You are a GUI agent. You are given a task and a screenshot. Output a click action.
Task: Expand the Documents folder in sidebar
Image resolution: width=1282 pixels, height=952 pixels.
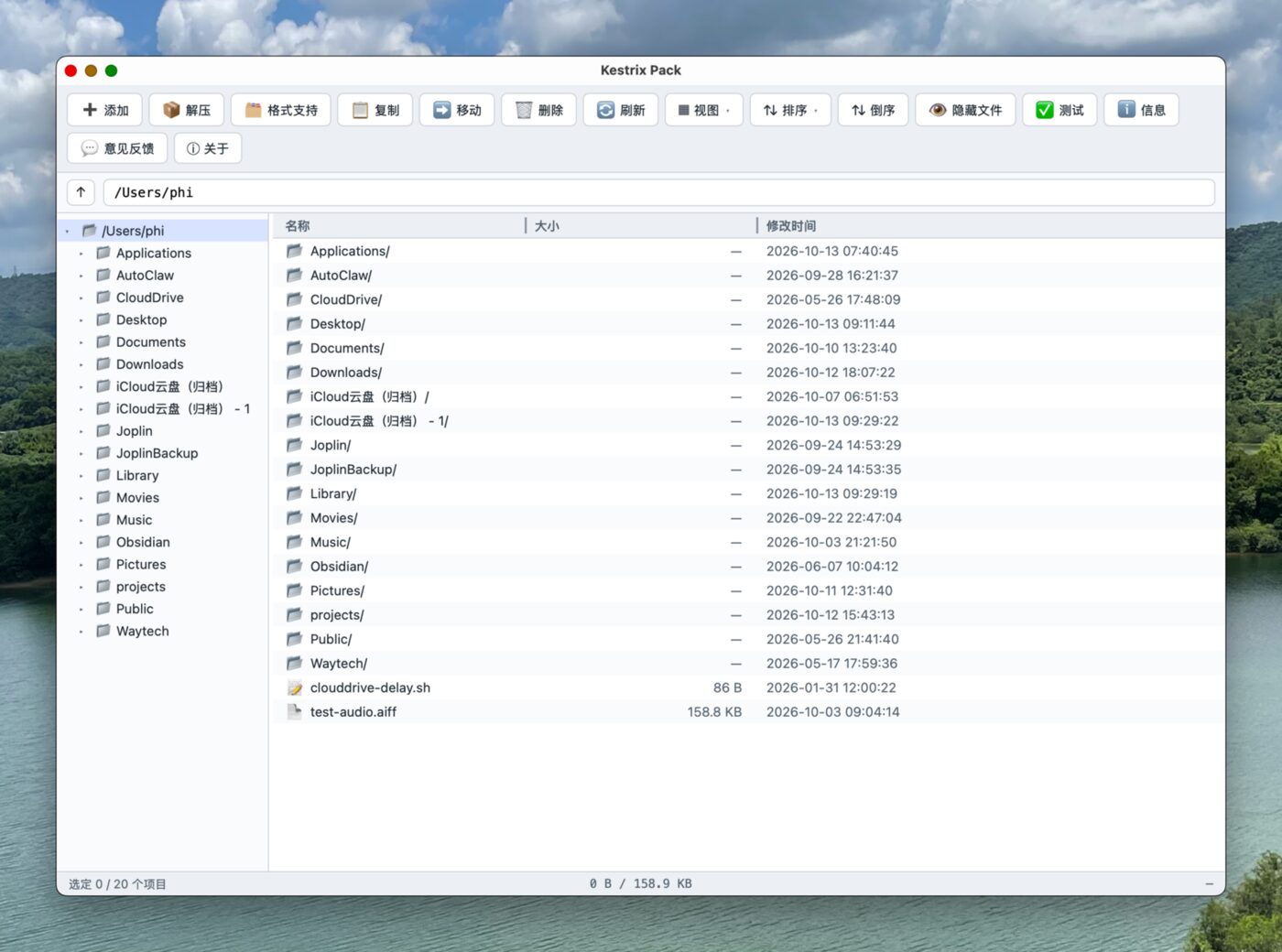[81, 342]
